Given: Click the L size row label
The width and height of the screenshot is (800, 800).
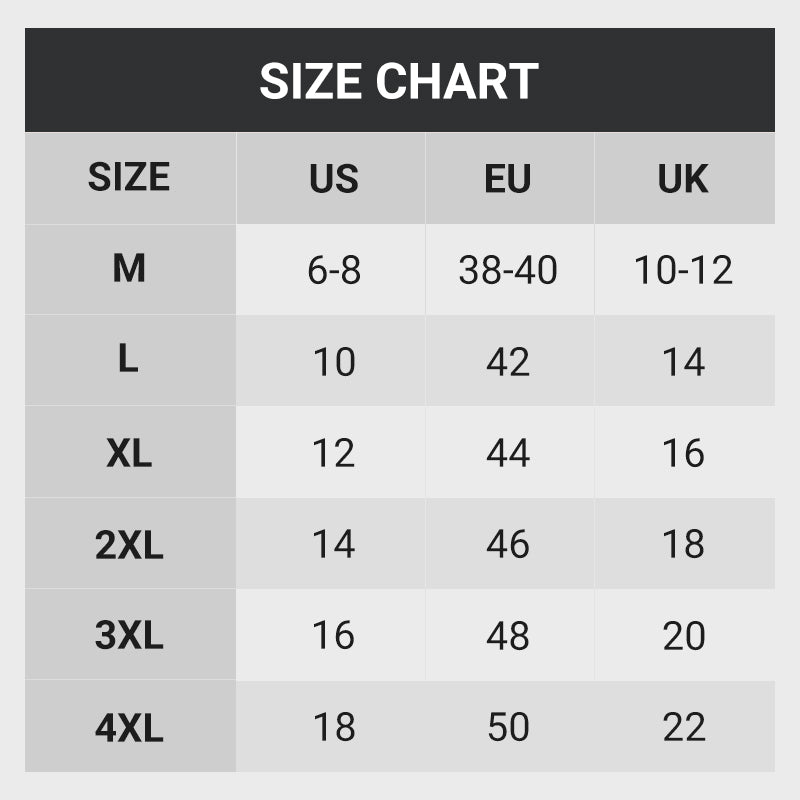Looking at the screenshot, I should 128,360.
